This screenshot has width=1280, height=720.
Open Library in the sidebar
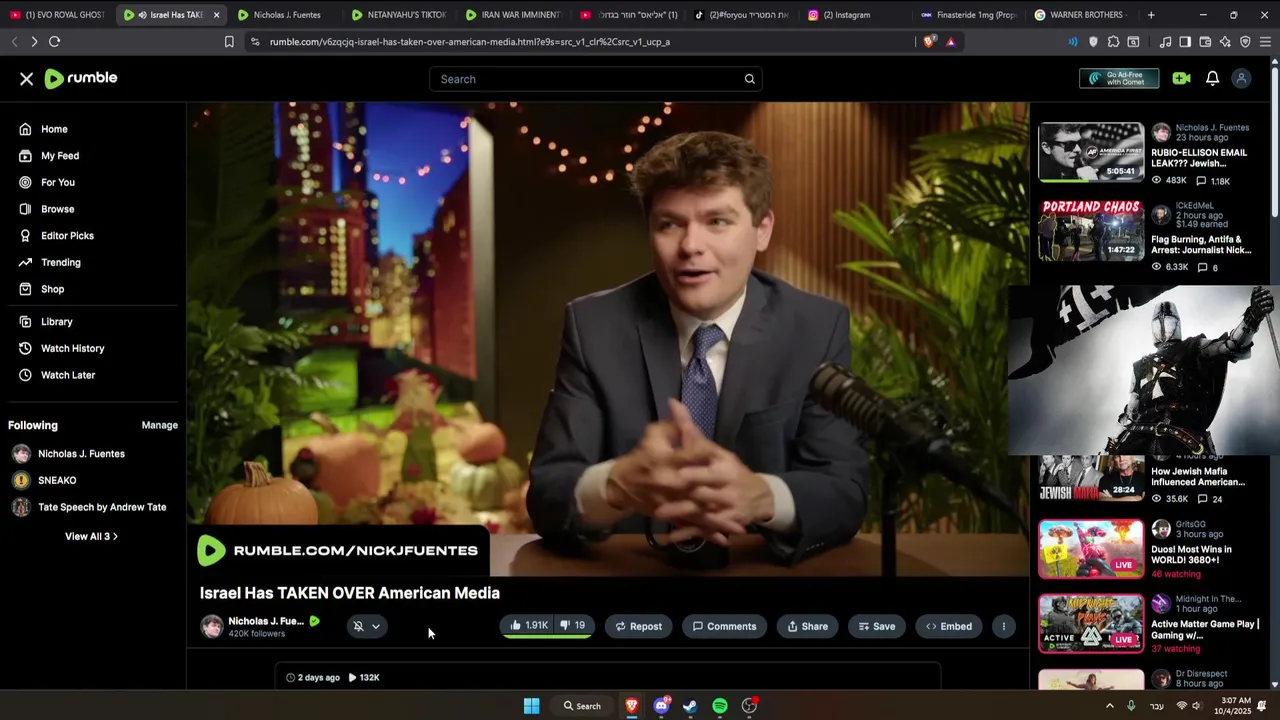click(x=45, y=322)
